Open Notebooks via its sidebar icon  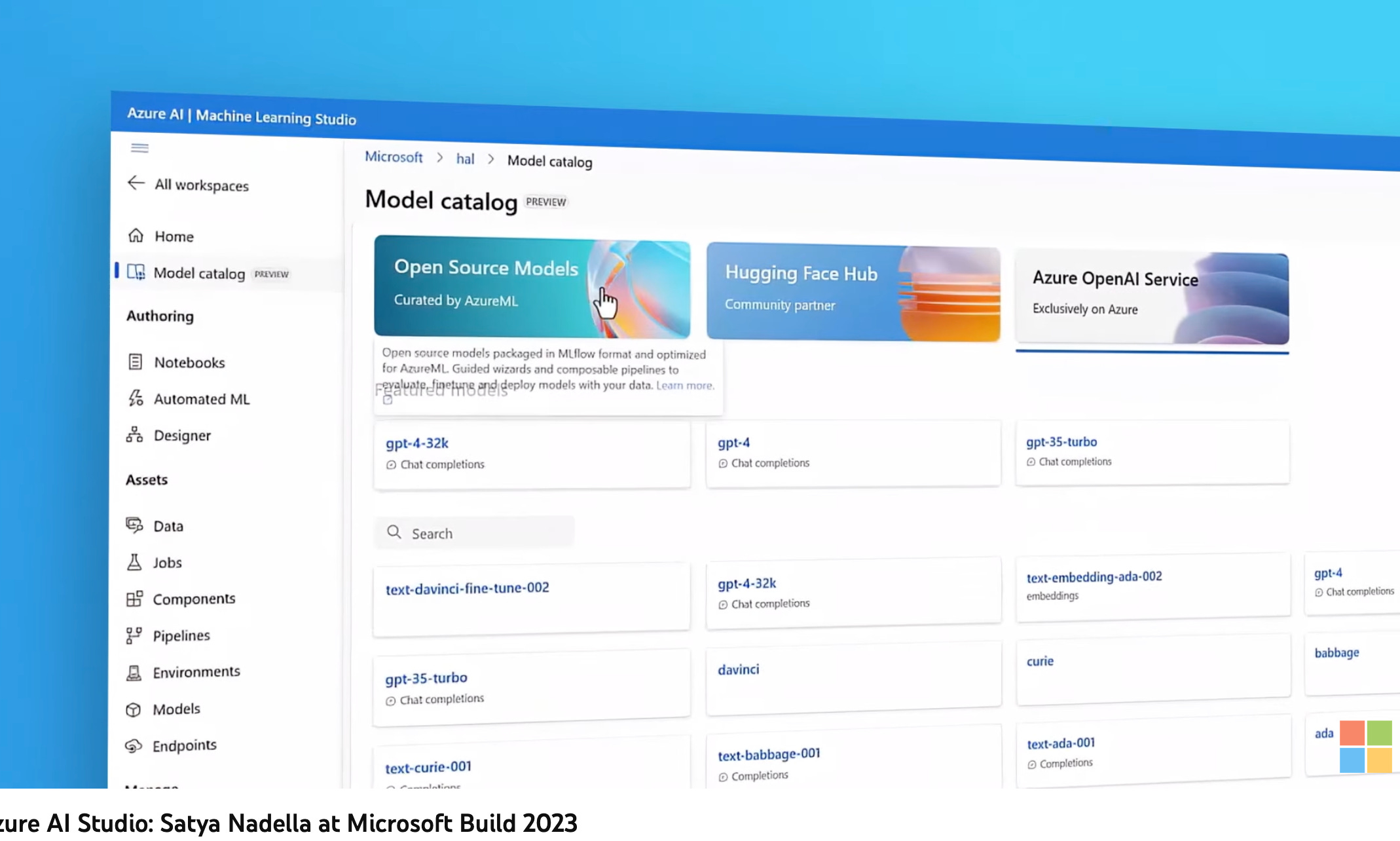click(x=135, y=362)
